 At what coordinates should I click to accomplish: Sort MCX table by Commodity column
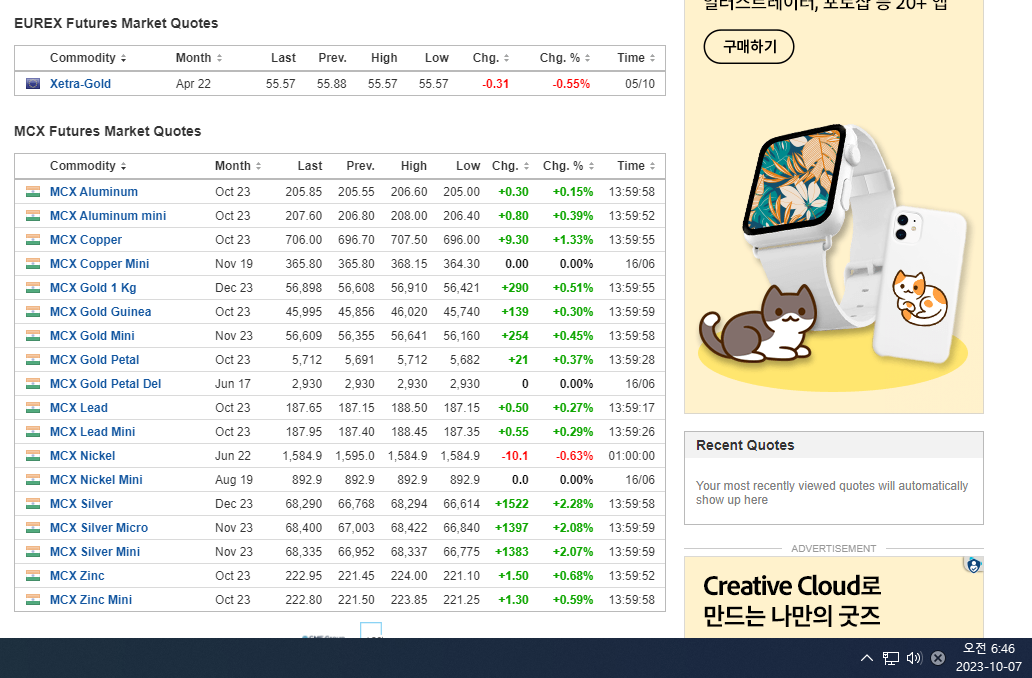(88, 166)
